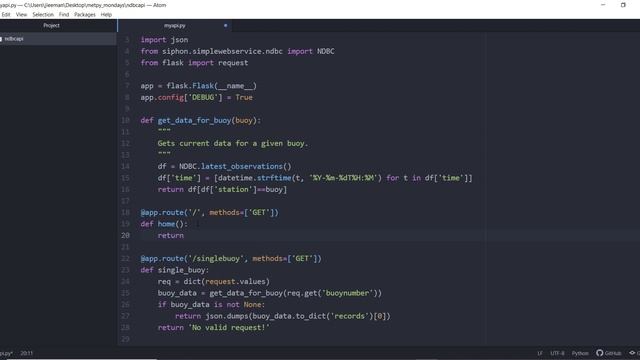This screenshot has width=640, height=360.
Task: Open the Edit menu
Action: tap(6, 14)
